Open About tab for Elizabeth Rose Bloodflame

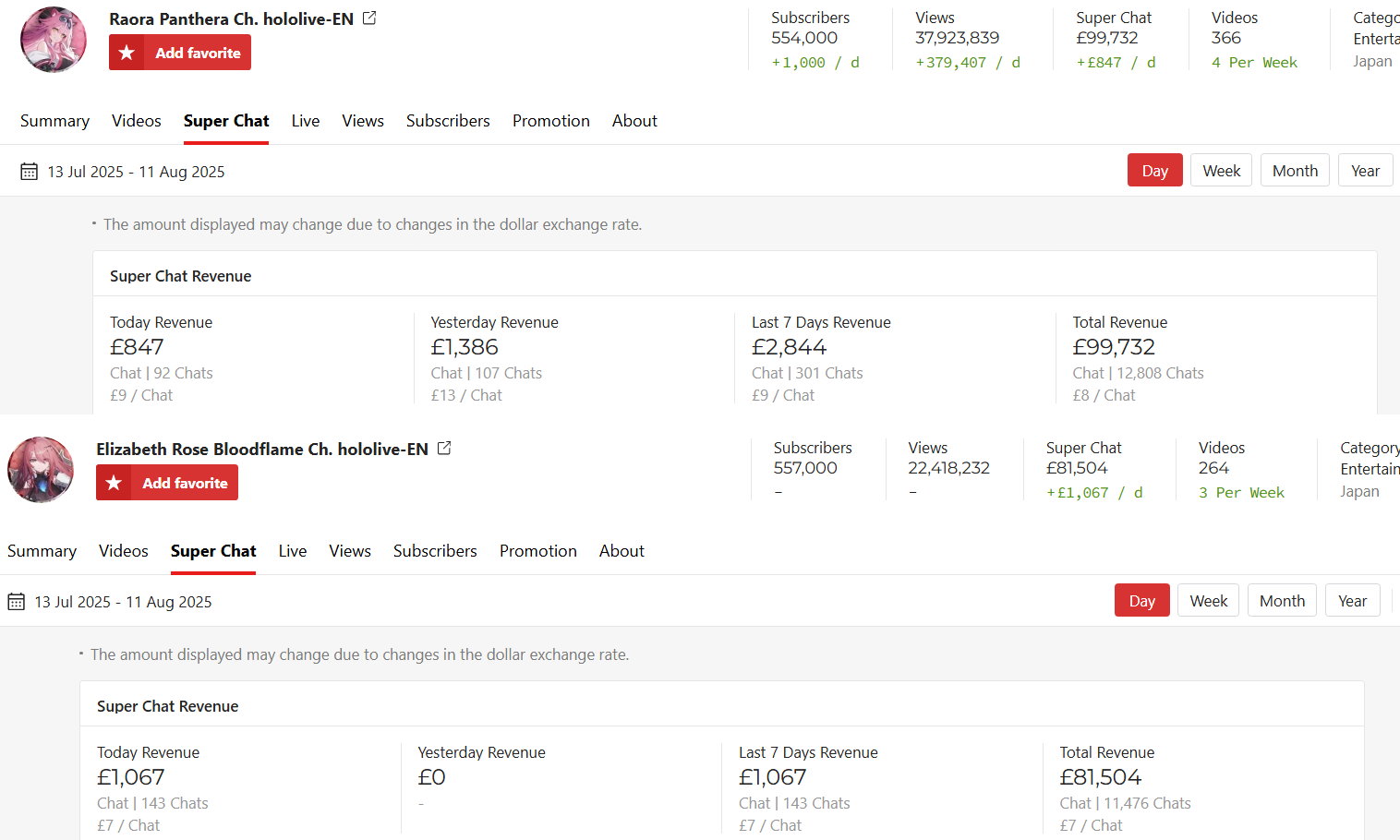point(622,551)
